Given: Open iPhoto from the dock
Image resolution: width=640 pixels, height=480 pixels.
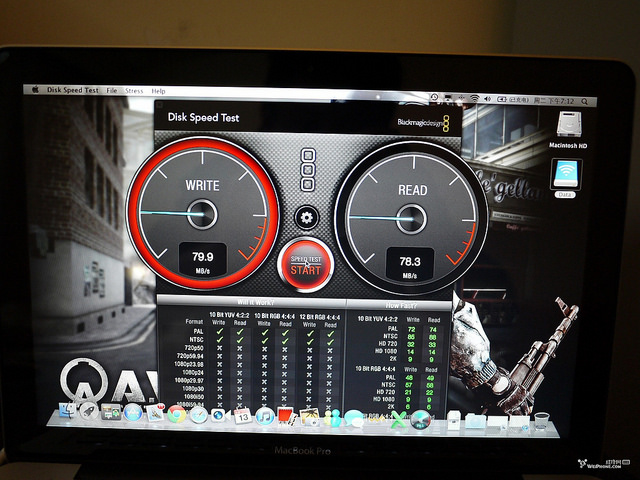Looking at the screenshot, I should click(309, 417).
